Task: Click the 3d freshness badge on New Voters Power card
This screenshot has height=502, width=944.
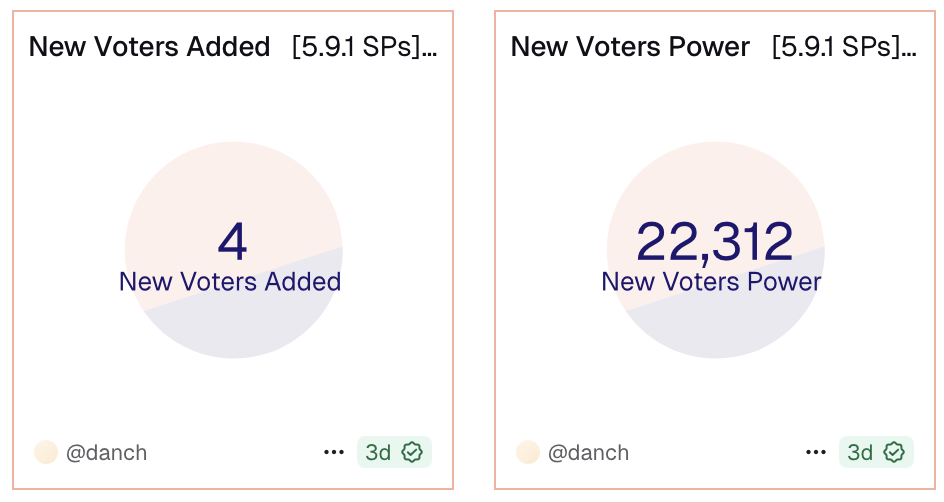Action: point(860,453)
